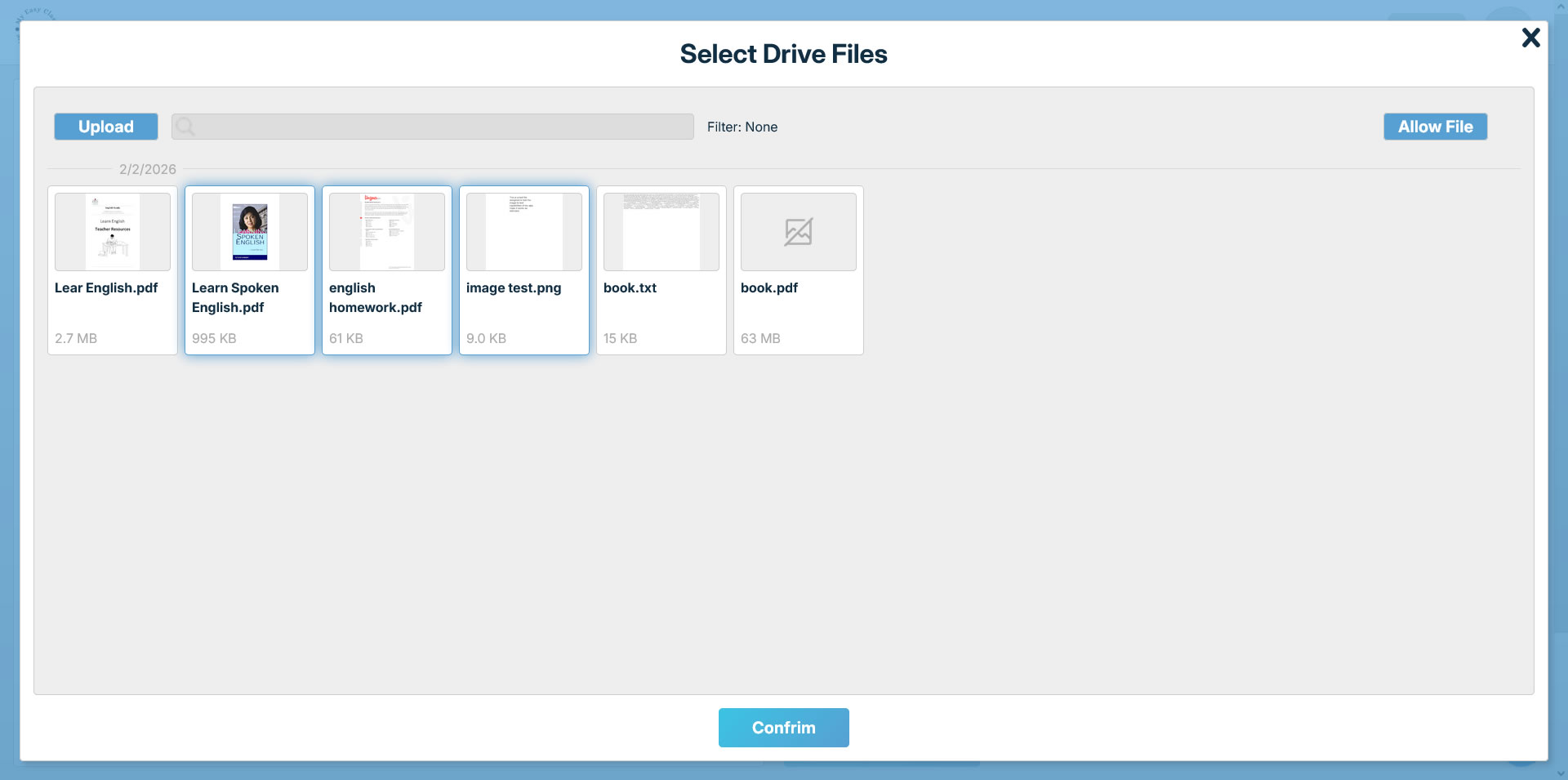Click the book.txt file name
Screen dimensions: 1568x780
630,287
